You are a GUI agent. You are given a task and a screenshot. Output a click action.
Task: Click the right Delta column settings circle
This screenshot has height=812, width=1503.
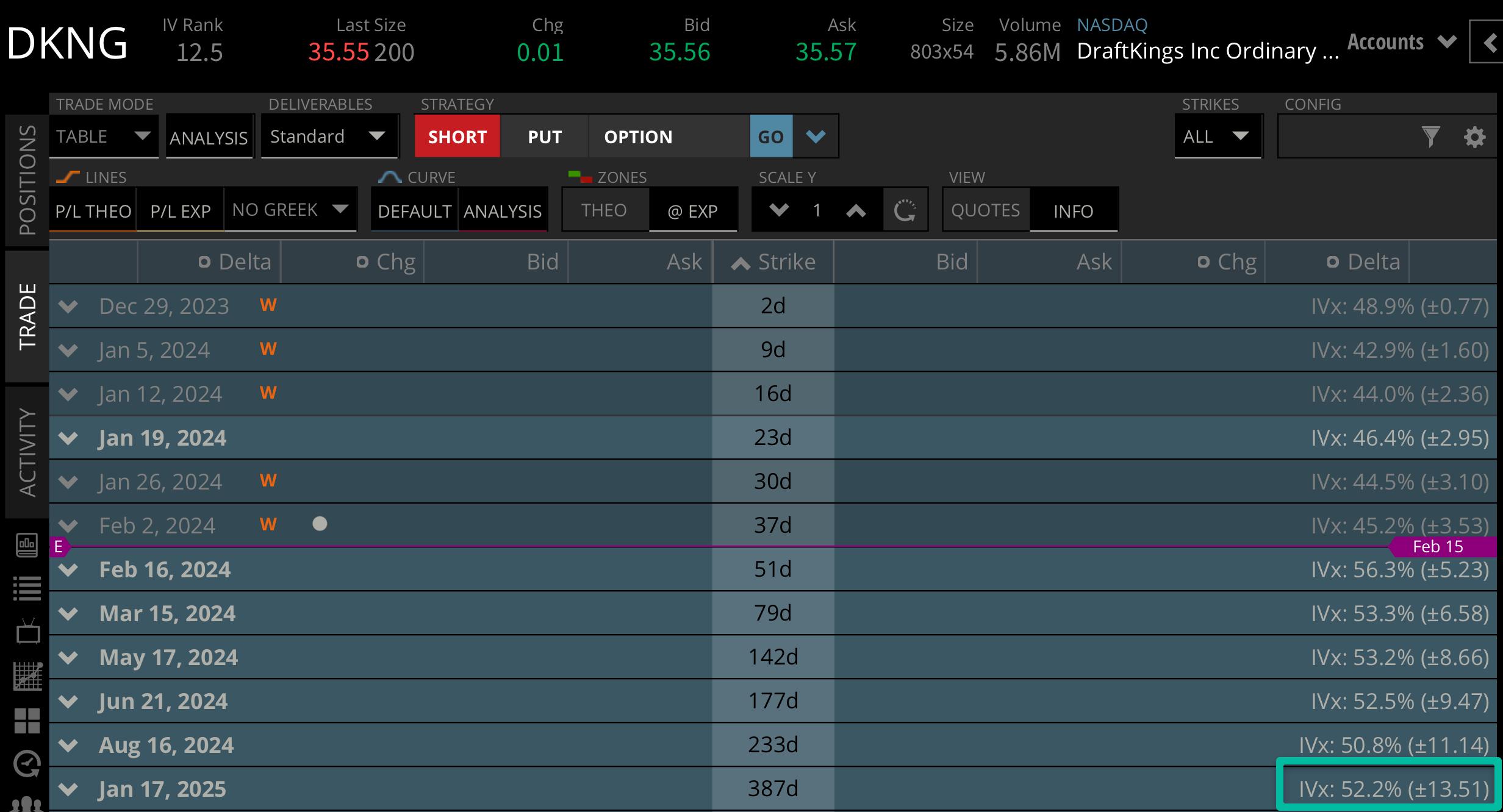coord(1333,262)
